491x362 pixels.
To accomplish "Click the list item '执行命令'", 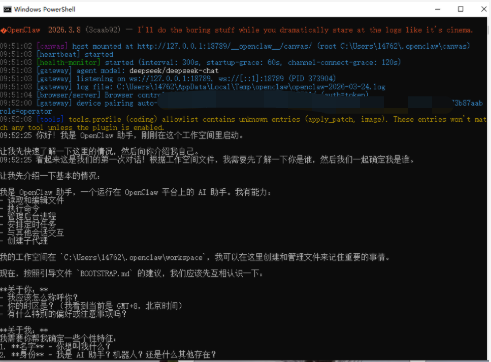I will (x=23, y=208).
